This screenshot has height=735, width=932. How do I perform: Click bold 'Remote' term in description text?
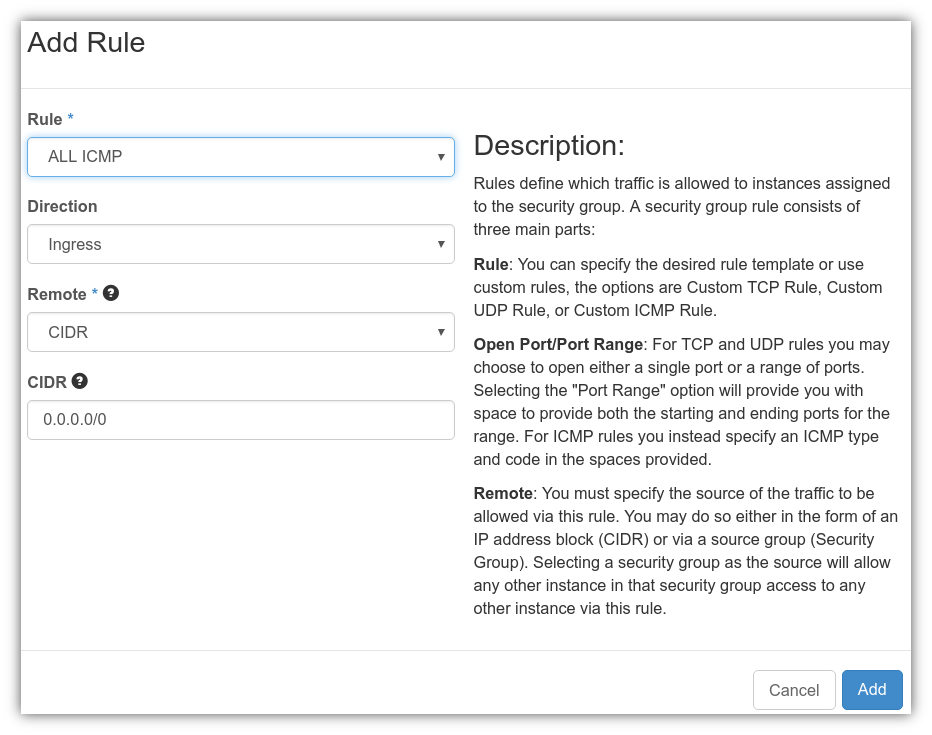tap(503, 493)
